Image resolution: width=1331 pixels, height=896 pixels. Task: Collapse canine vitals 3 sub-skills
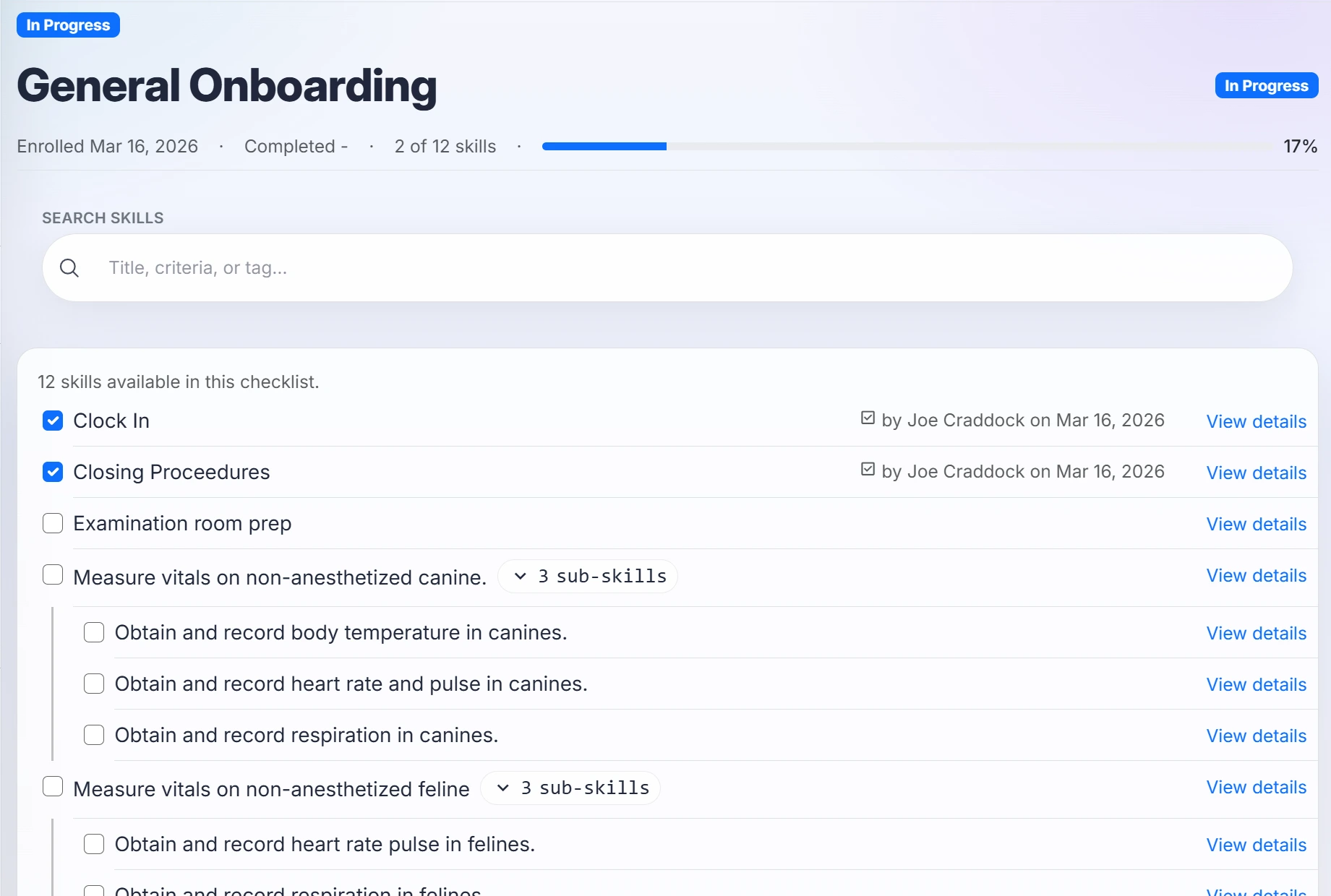(x=588, y=577)
